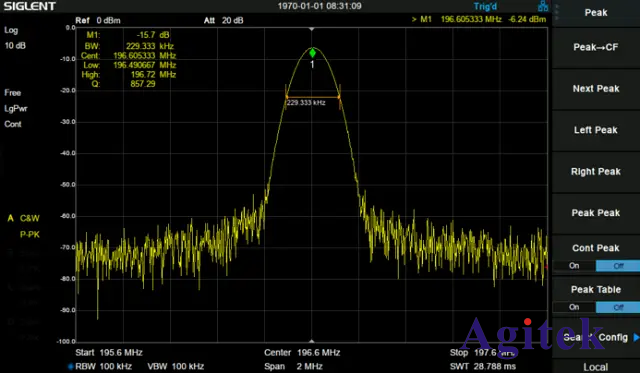Click the center frequency triangle at the top of the grid
Viewport: 640px width, 373px height.
tap(312, 29)
